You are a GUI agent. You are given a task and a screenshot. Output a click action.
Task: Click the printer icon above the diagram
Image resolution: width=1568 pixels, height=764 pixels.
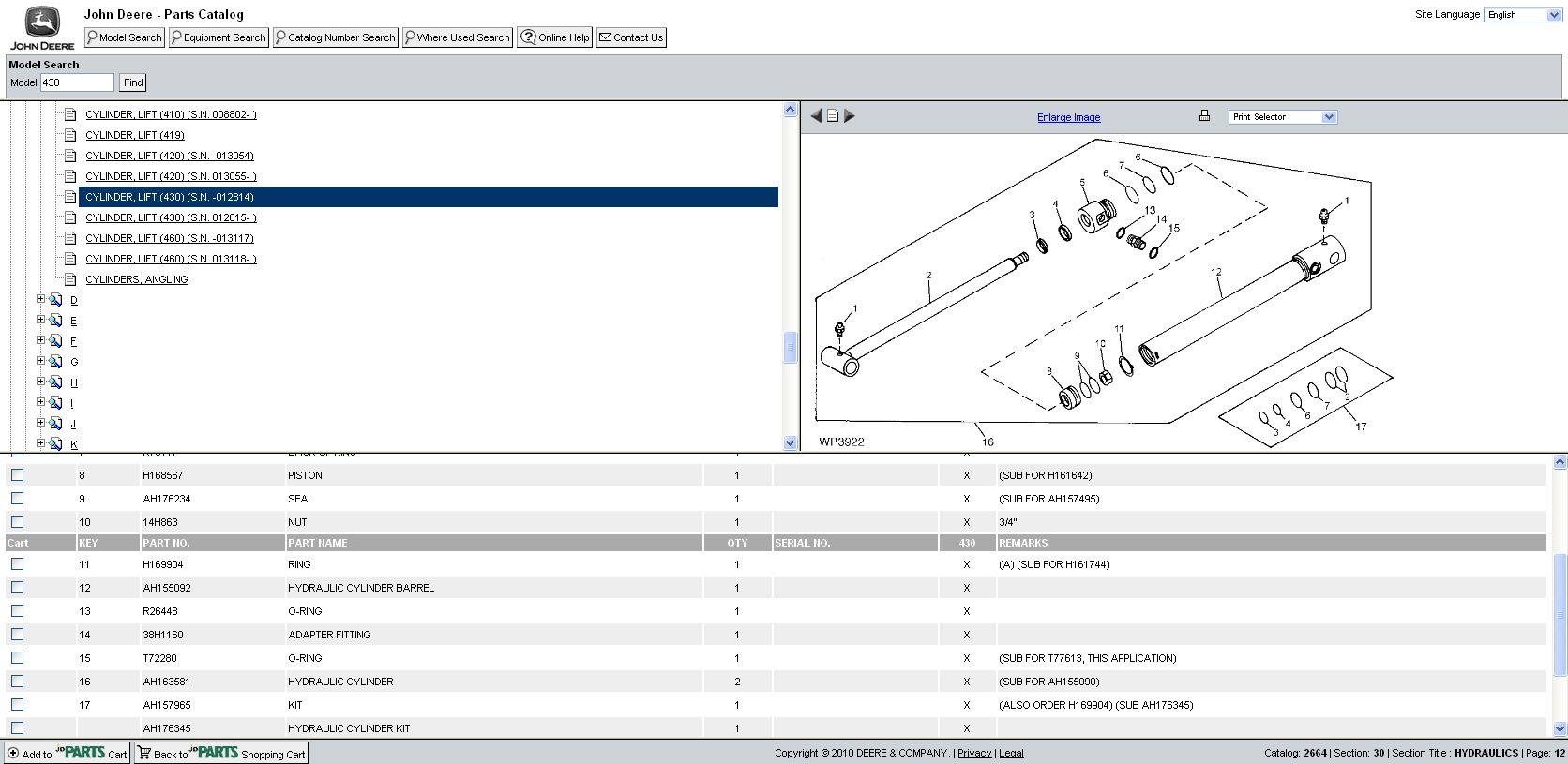click(1204, 116)
